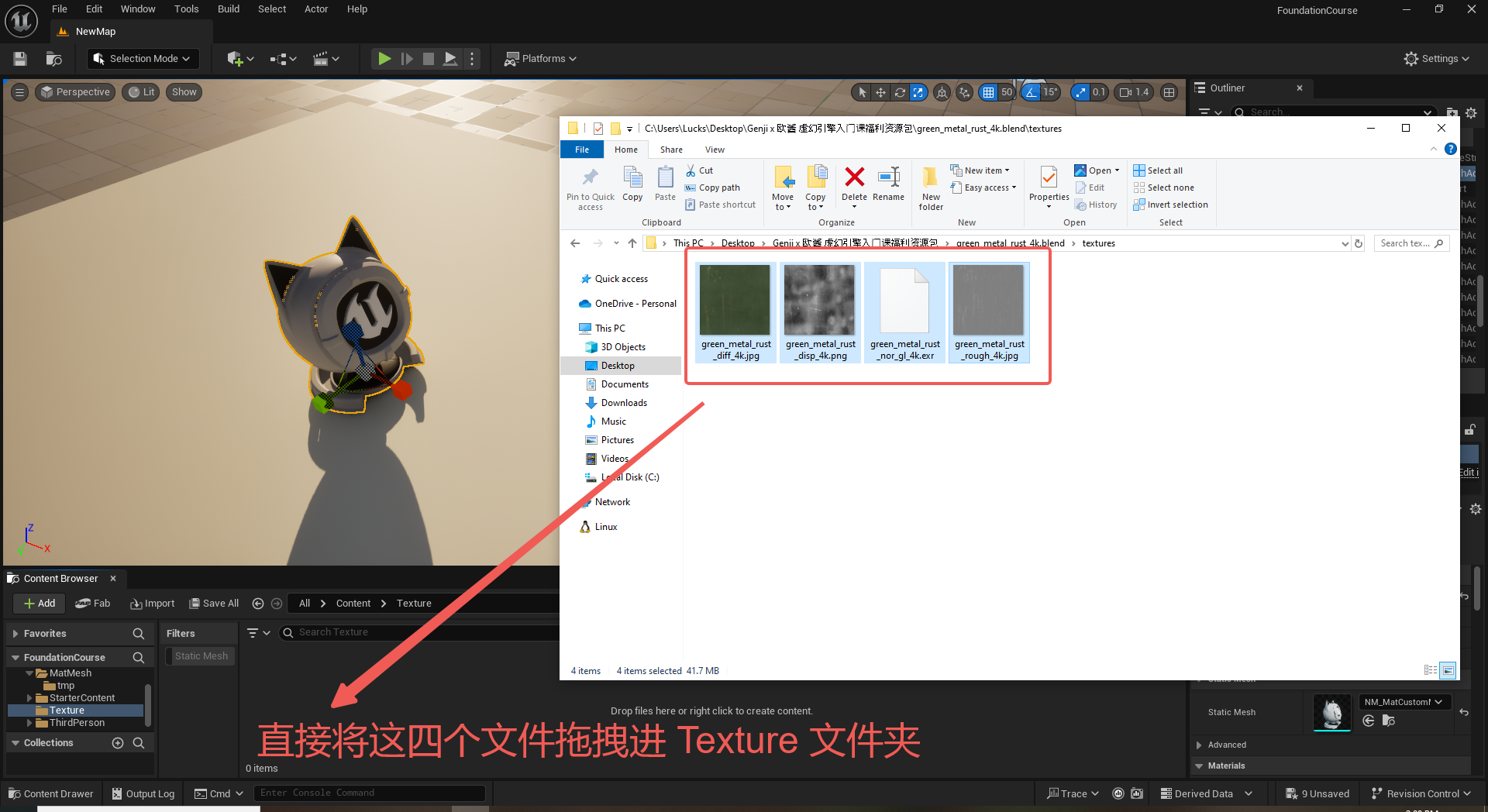The image size is (1488, 812).
Task: Open the Browse content icon in toolbar
Action: click(53, 59)
